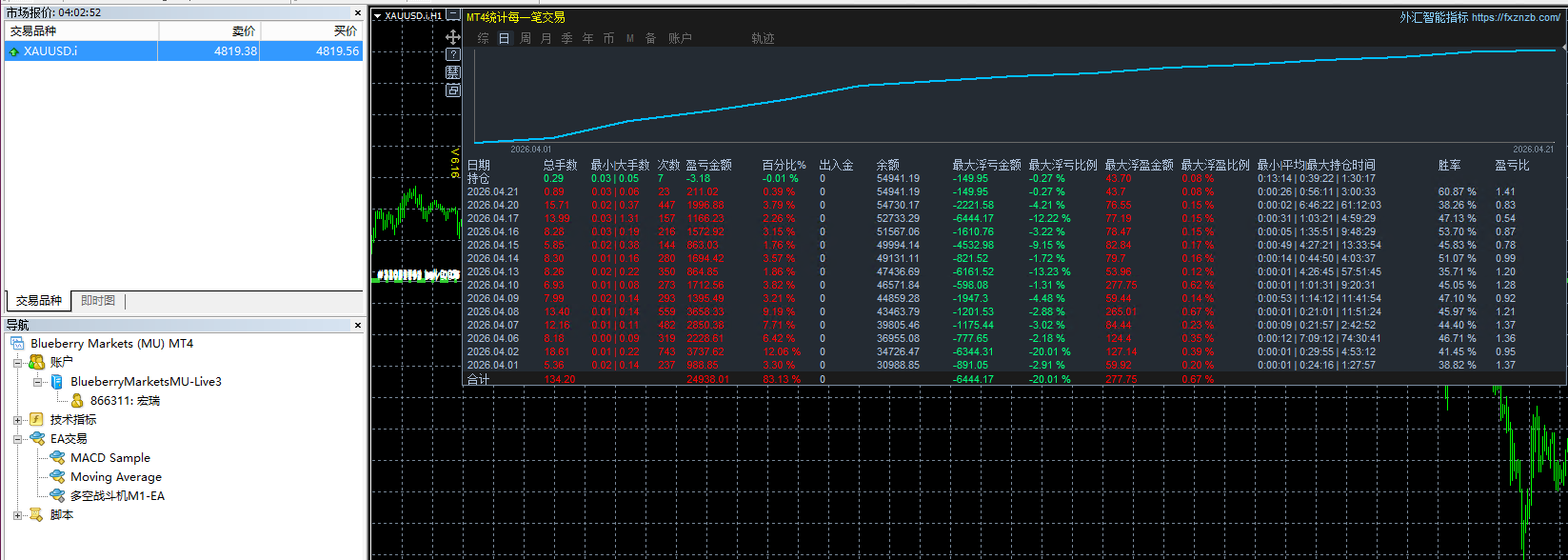The width and height of the screenshot is (1568, 560).
Task: Toggle the 轨迹 trajectory option
Action: (763, 38)
